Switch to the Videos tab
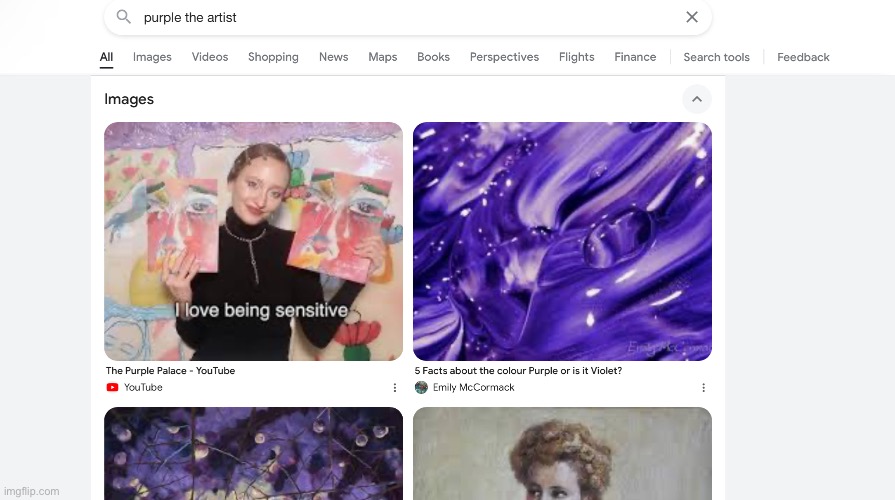 [210, 57]
